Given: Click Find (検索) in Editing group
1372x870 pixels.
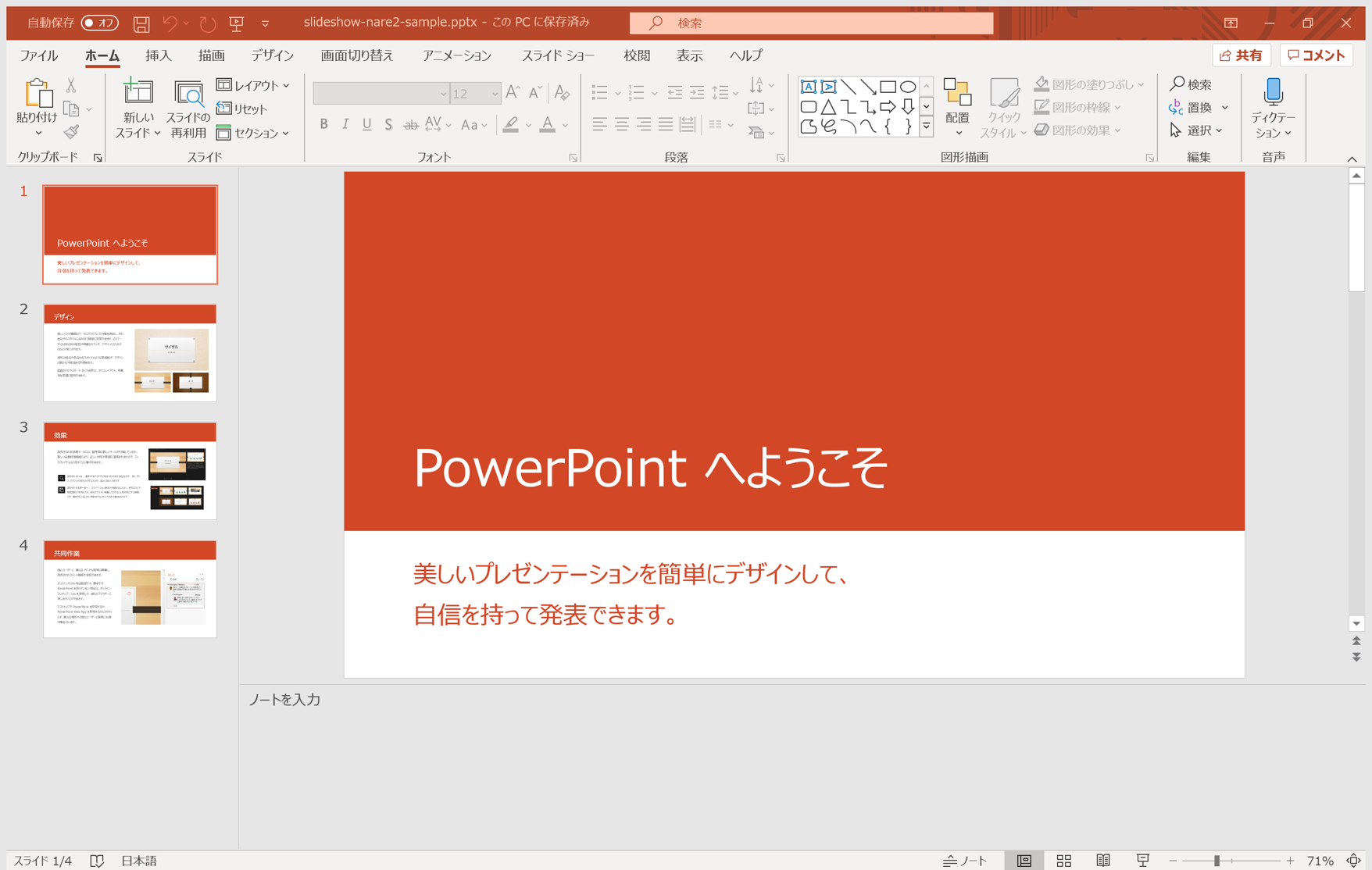Looking at the screenshot, I should click(1191, 84).
